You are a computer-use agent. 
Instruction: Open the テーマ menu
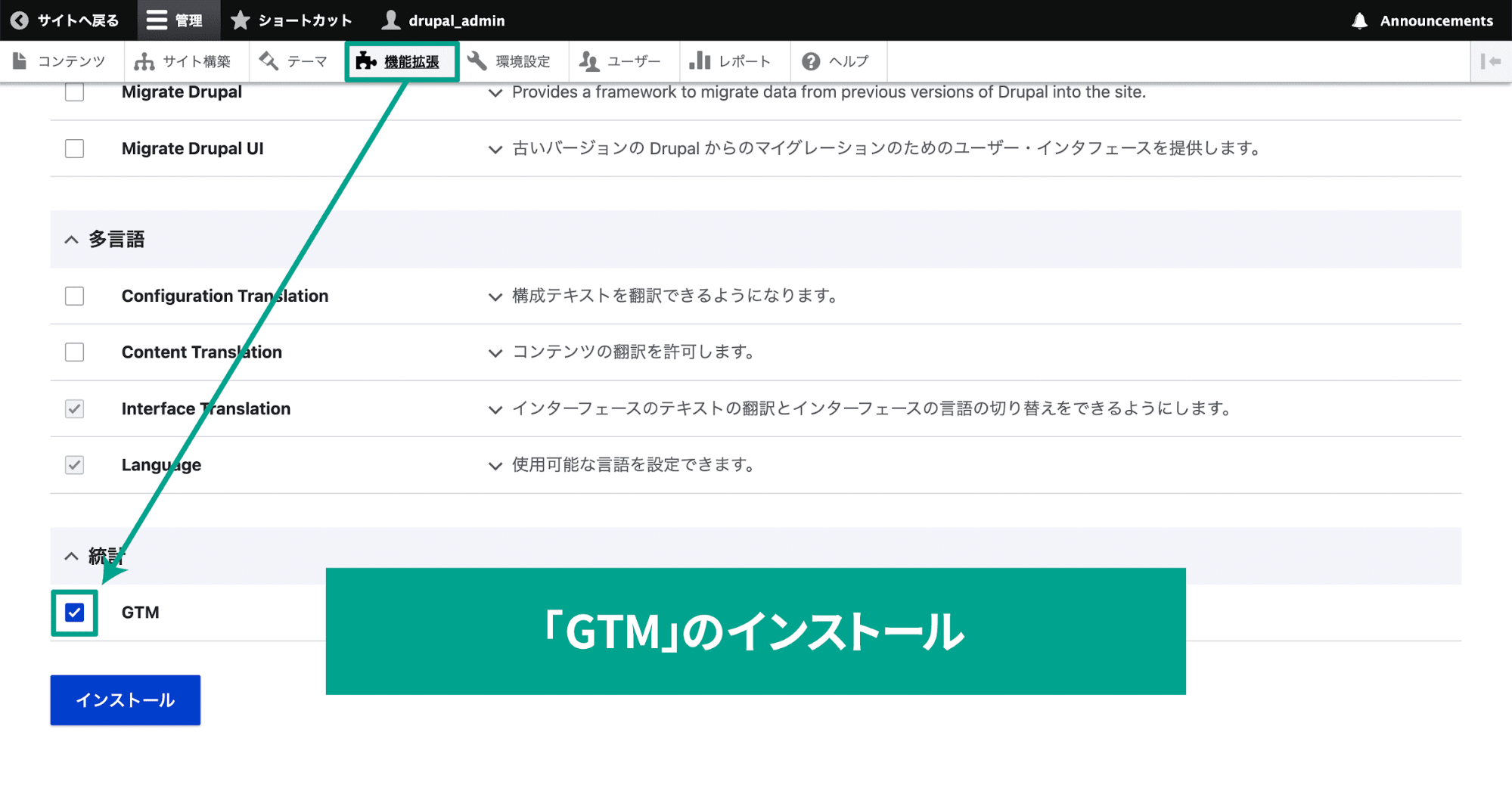click(296, 61)
